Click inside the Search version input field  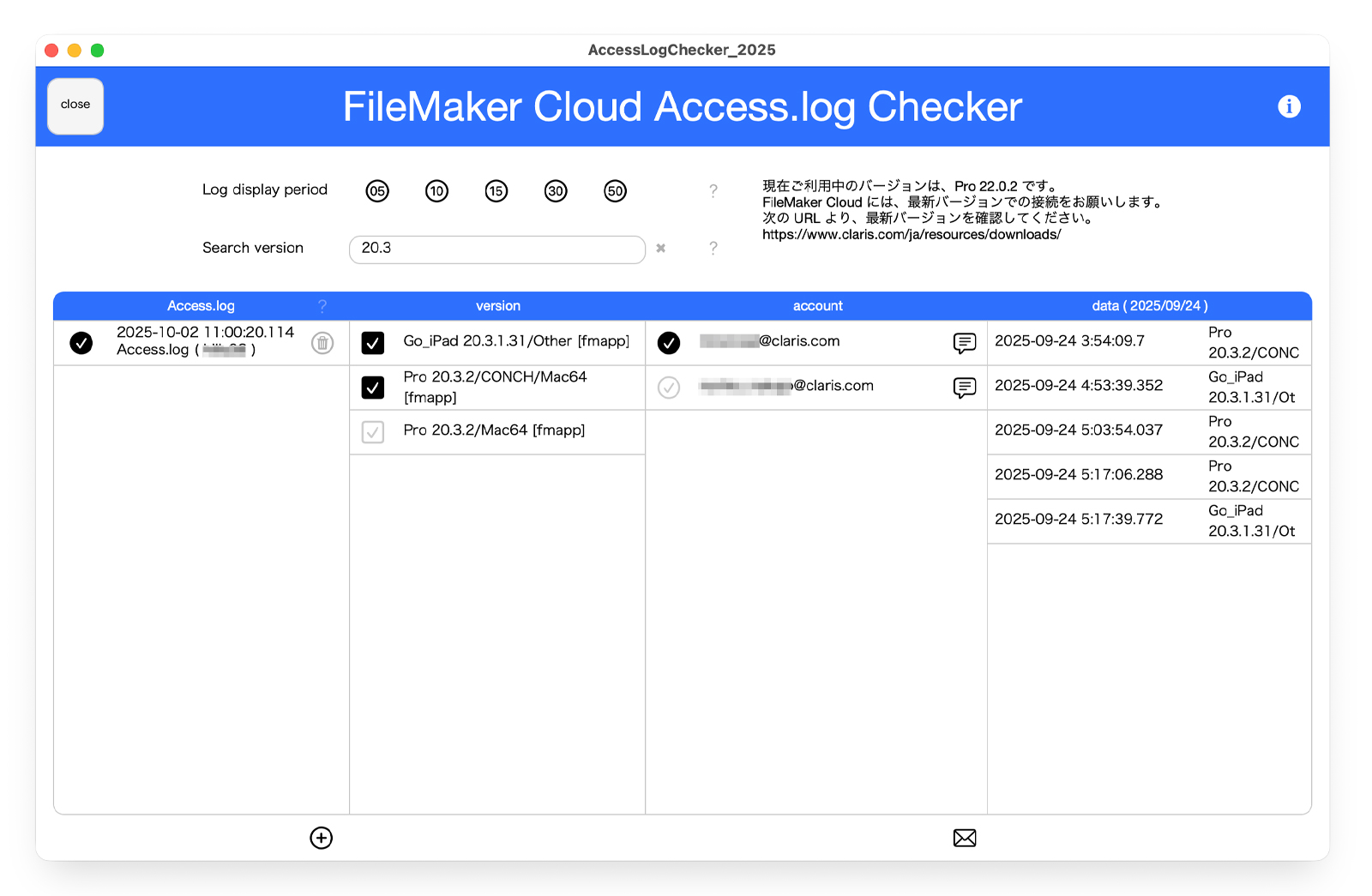tap(497, 249)
